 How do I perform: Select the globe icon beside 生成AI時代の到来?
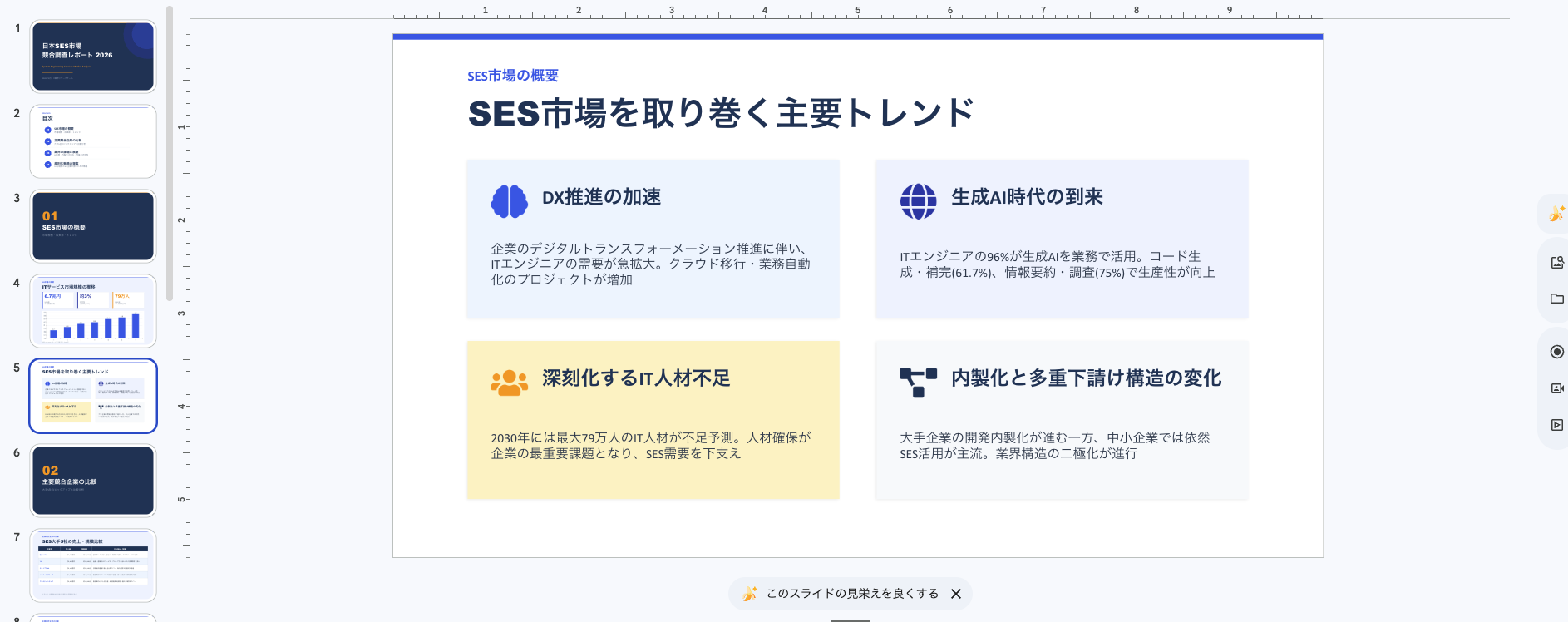click(x=918, y=201)
